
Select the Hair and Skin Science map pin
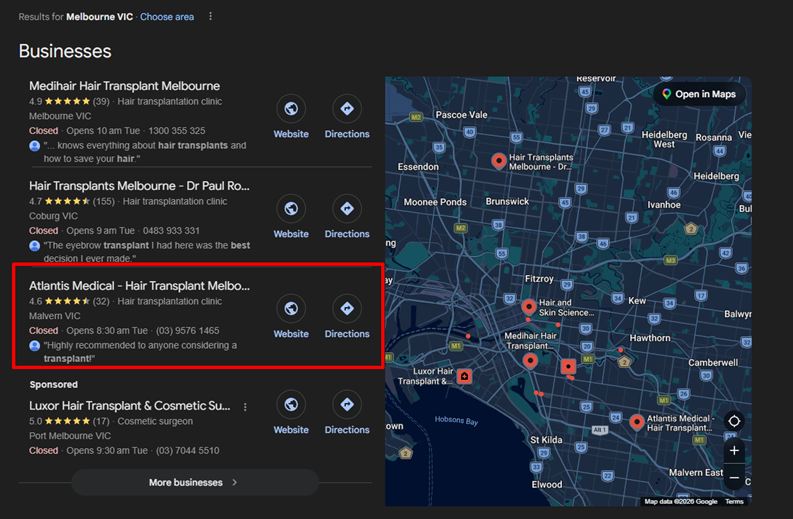(x=528, y=307)
